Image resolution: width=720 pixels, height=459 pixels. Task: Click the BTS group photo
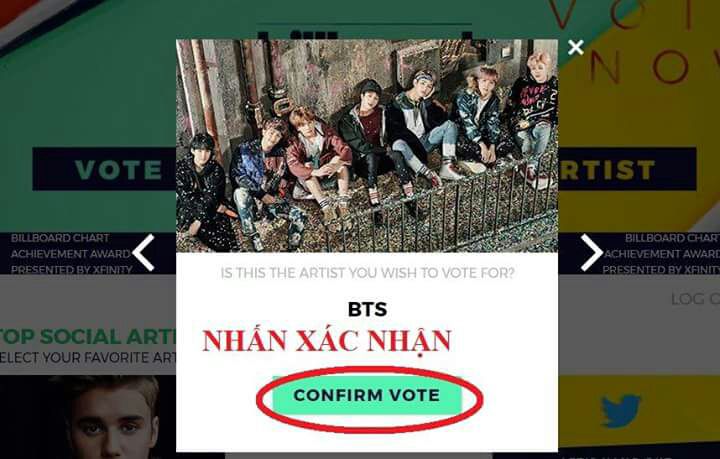point(367,146)
